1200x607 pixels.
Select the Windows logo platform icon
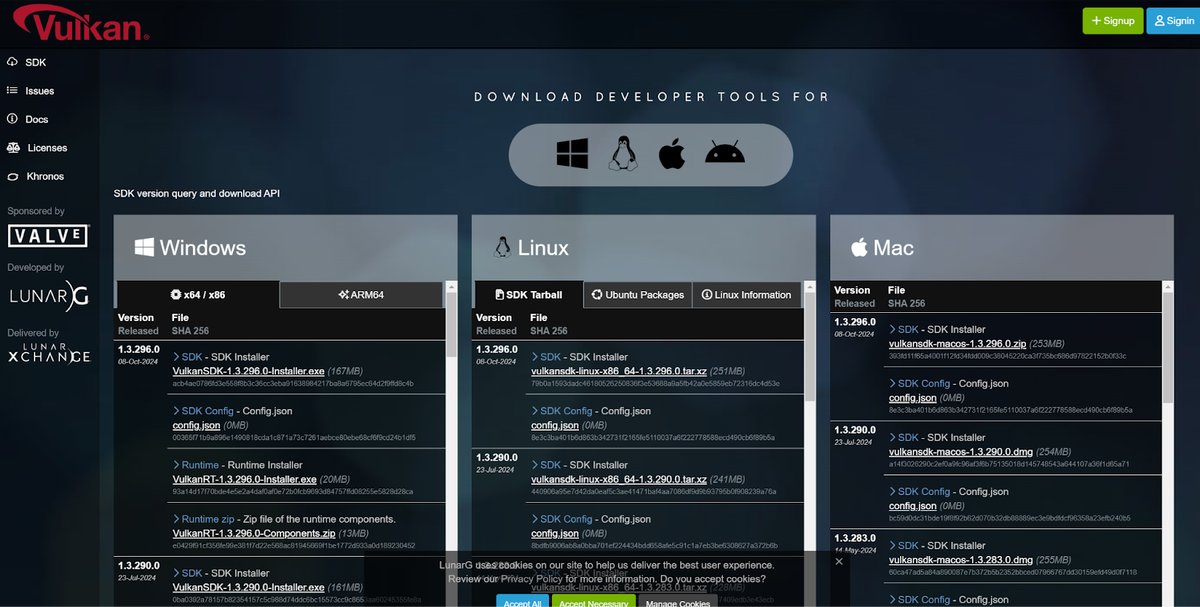[x=573, y=154]
